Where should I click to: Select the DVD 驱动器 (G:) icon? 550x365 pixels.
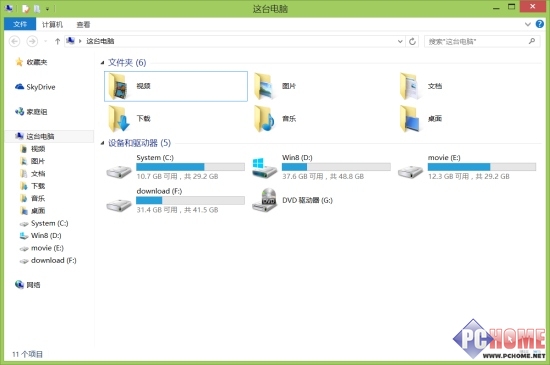tap(264, 200)
